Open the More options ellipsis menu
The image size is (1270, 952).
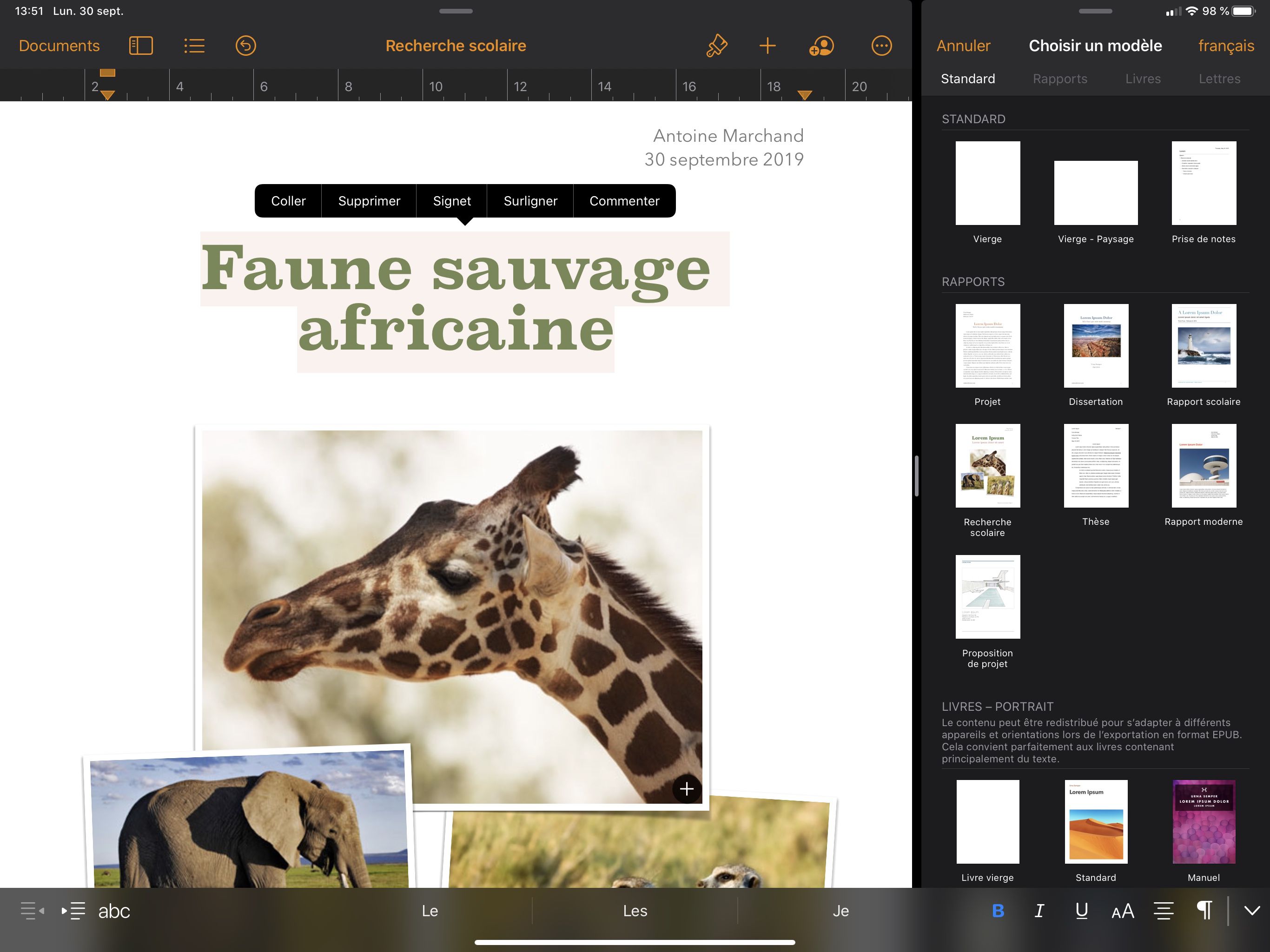tap(881, 46)
